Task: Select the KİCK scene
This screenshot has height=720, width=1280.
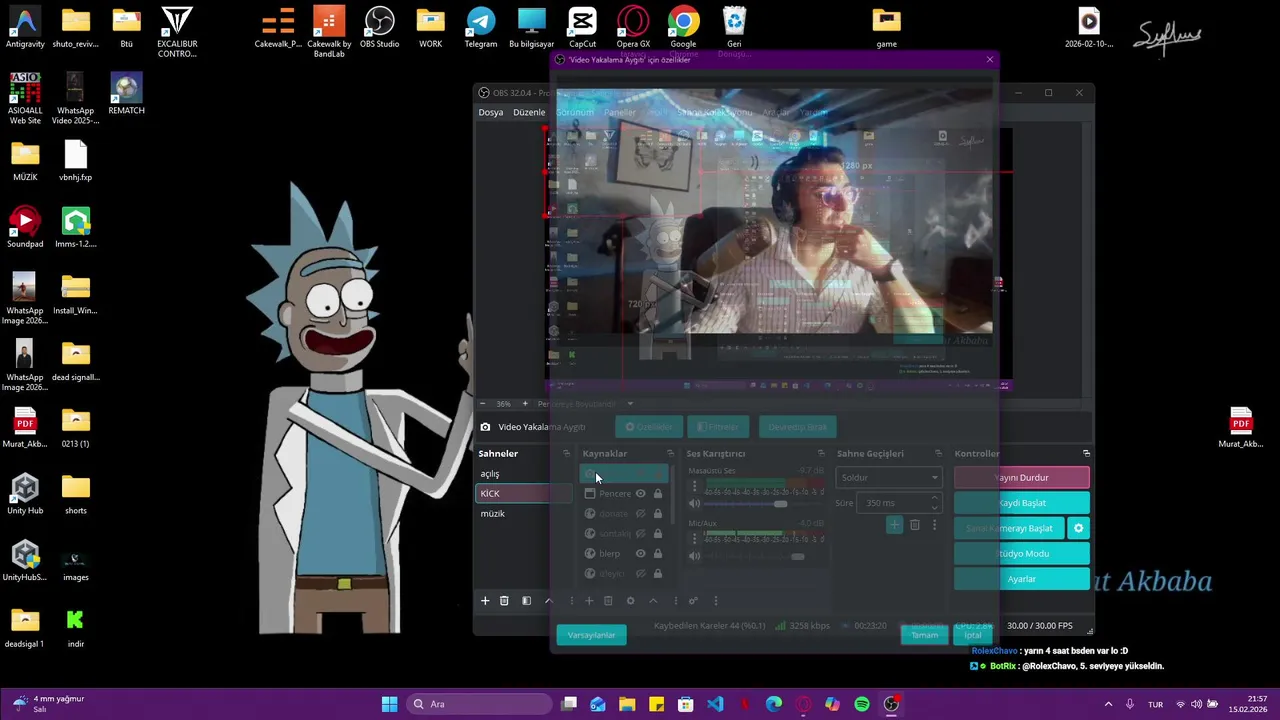Action: coord(524,494)
